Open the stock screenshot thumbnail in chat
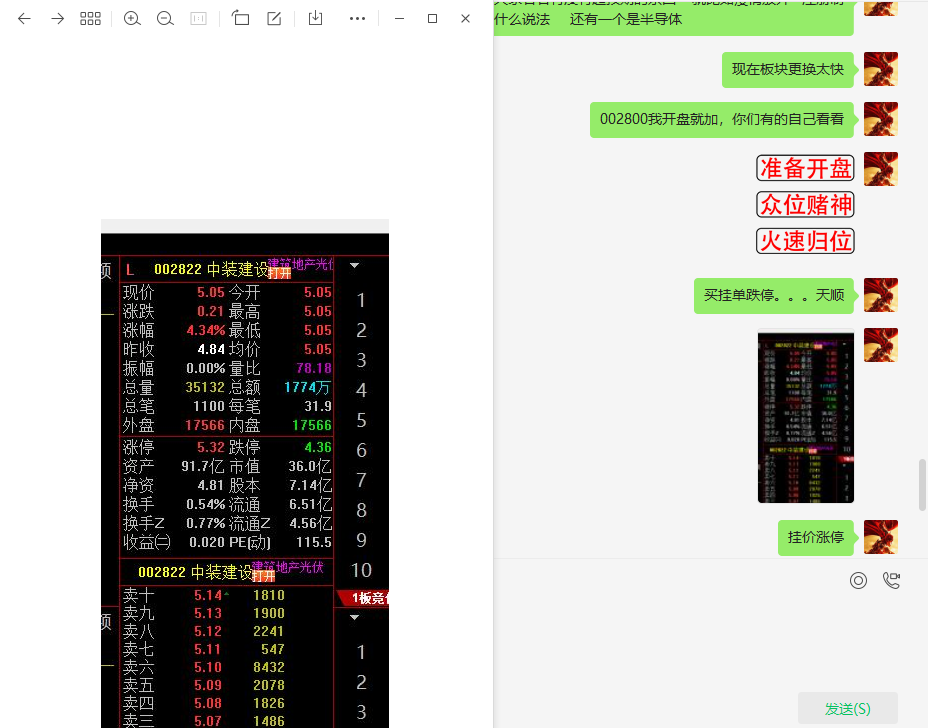 click(805, 417)
